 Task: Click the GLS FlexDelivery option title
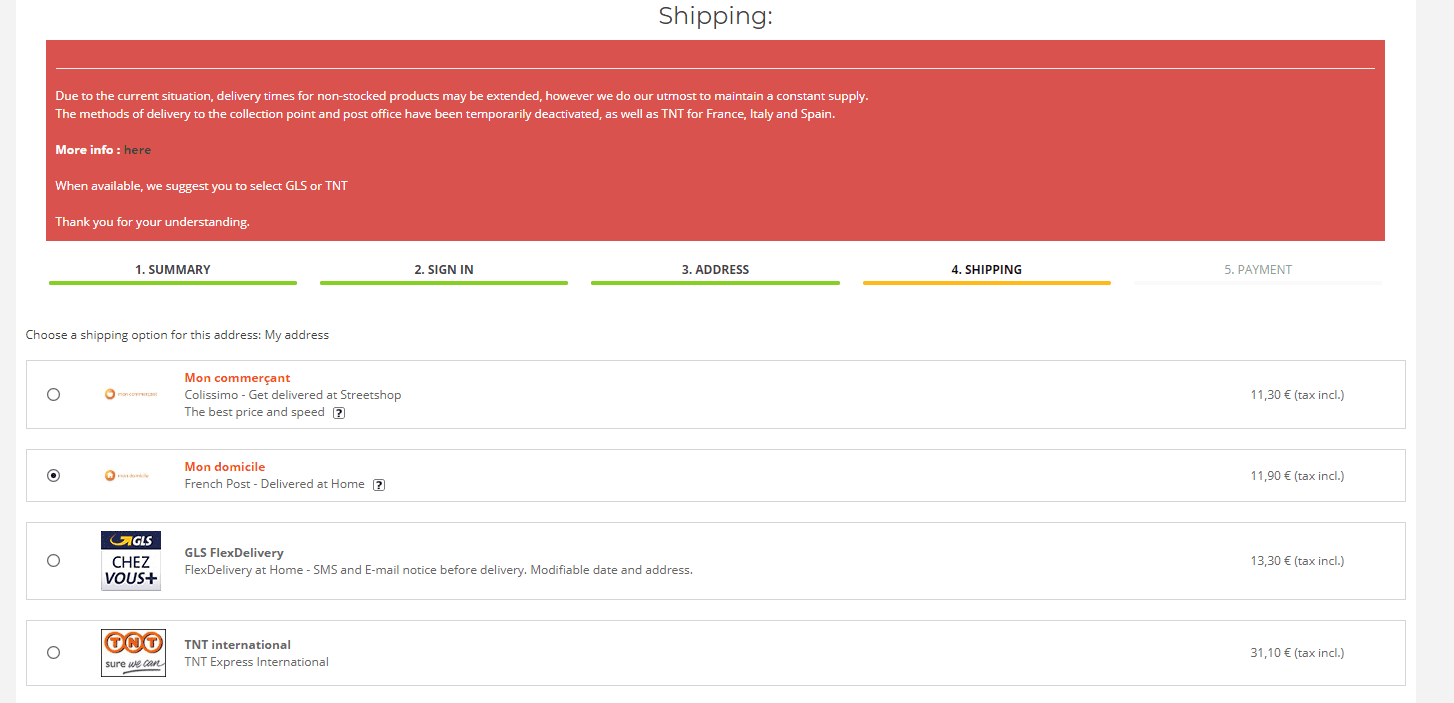click(x=234, y=553)
